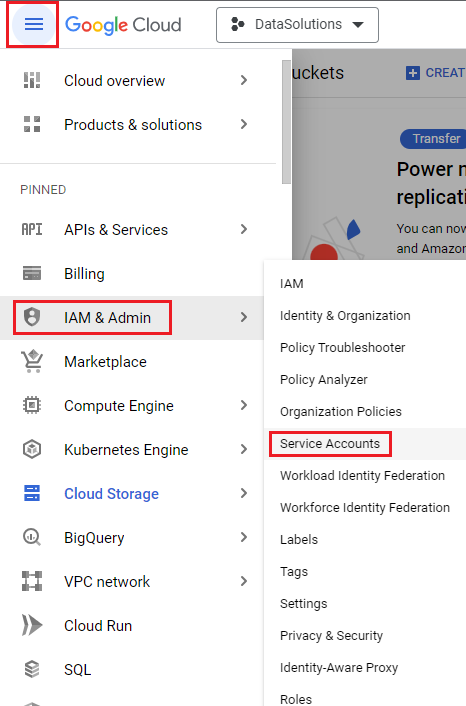
Task: Click the navigation menu scrollbar
Action: (286, 122)
